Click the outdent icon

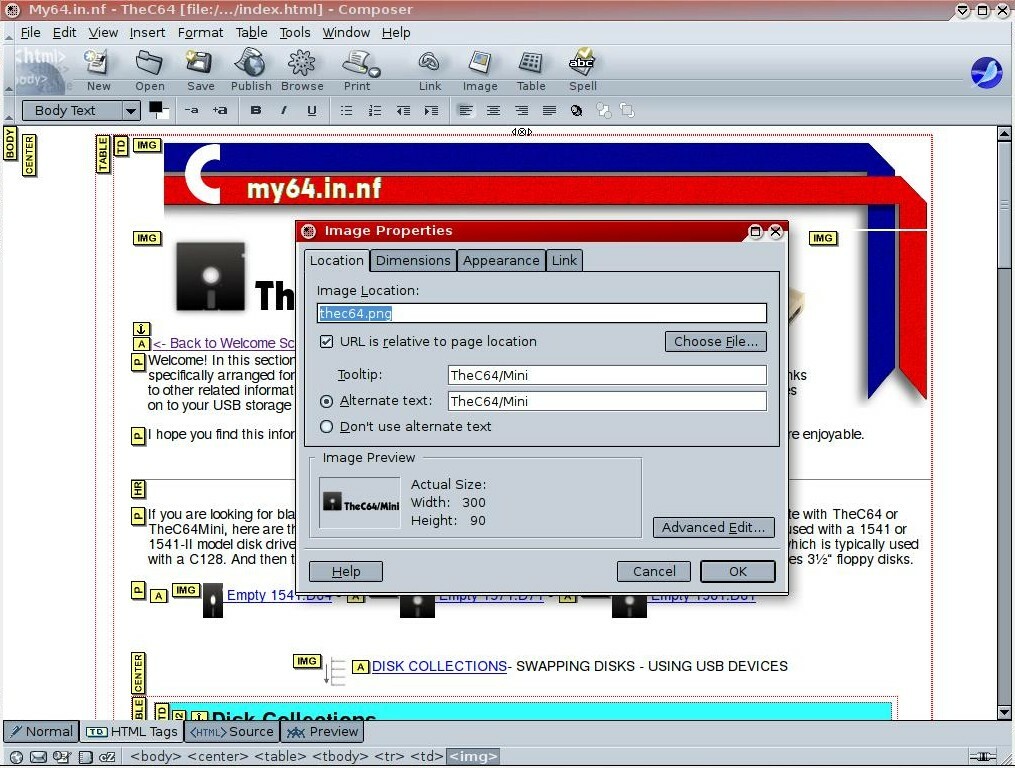pyautogui.click(x=403, y=110)
